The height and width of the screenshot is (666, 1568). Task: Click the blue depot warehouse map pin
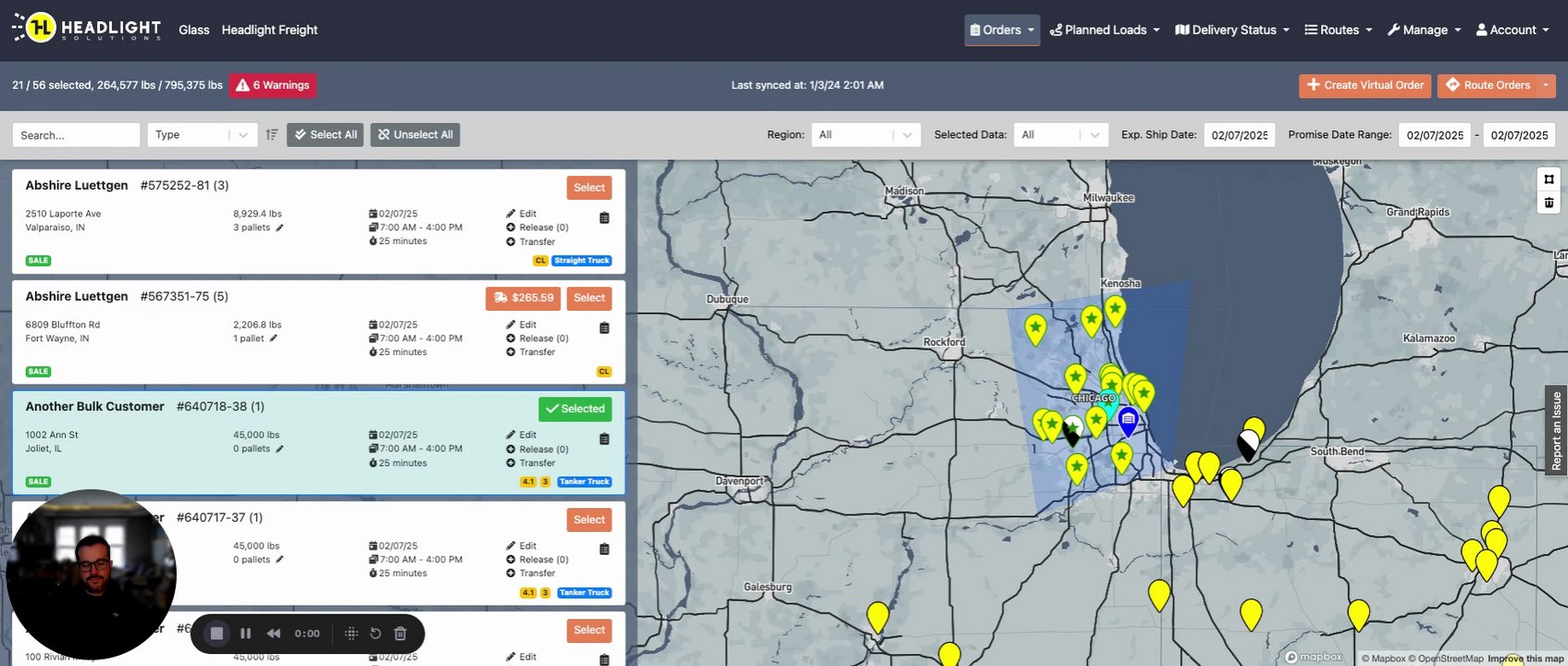pos(1128,421)
